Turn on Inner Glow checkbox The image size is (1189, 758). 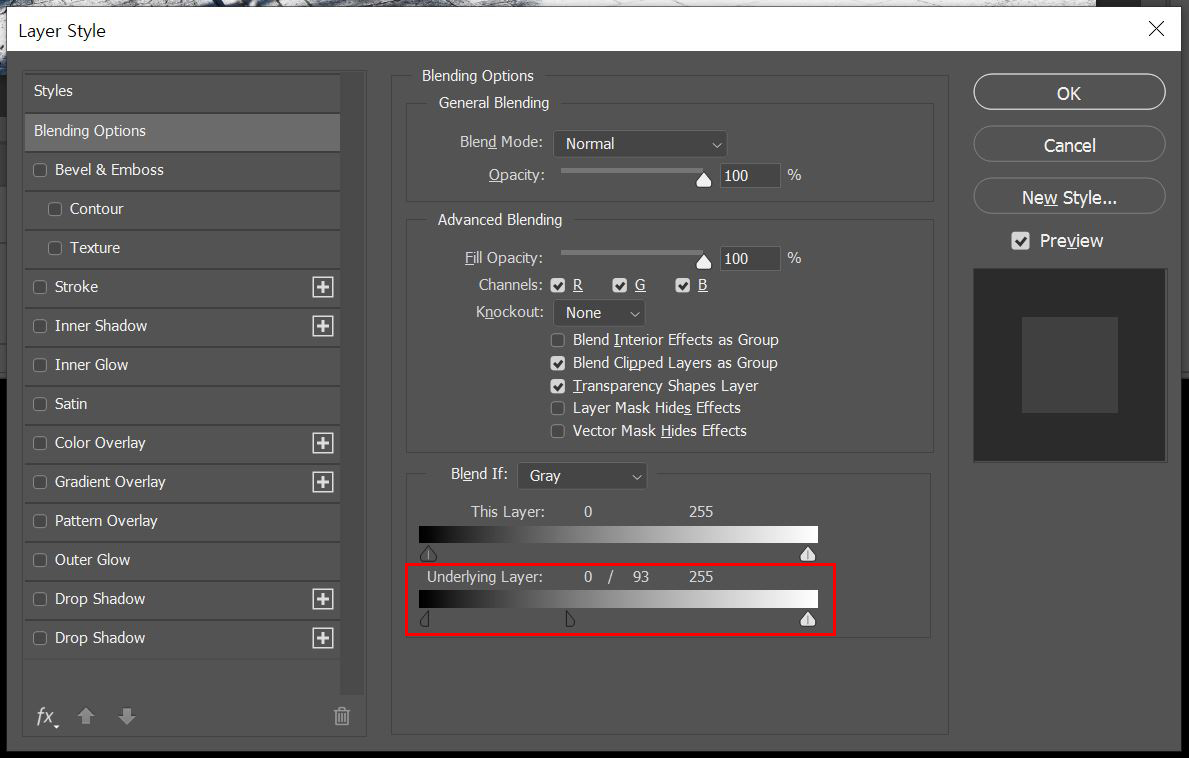coord(40,365)
